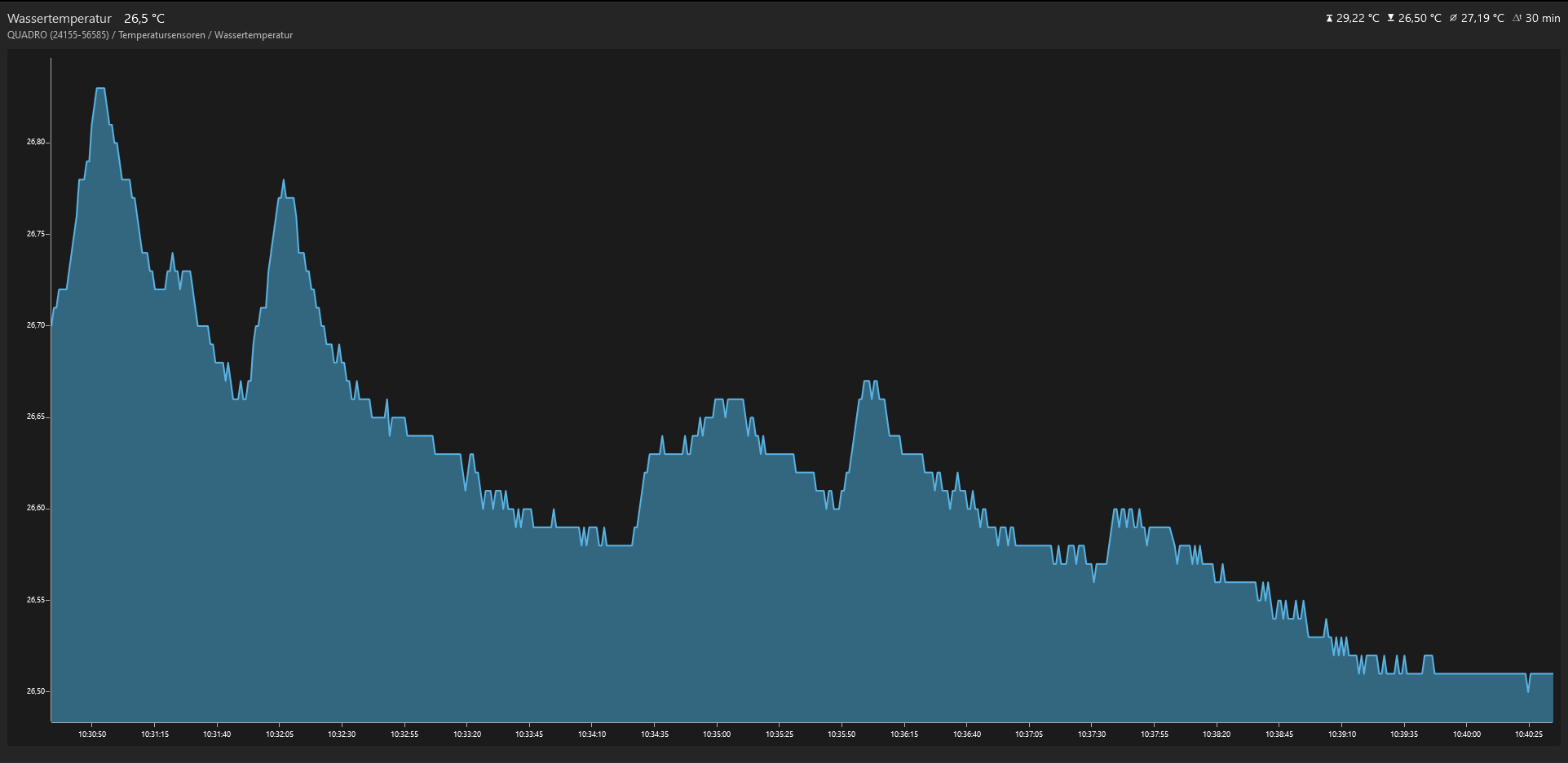Click the minimum temperature icon
Viewport: 1568px width, 763px height.
tap(1391, 18)
